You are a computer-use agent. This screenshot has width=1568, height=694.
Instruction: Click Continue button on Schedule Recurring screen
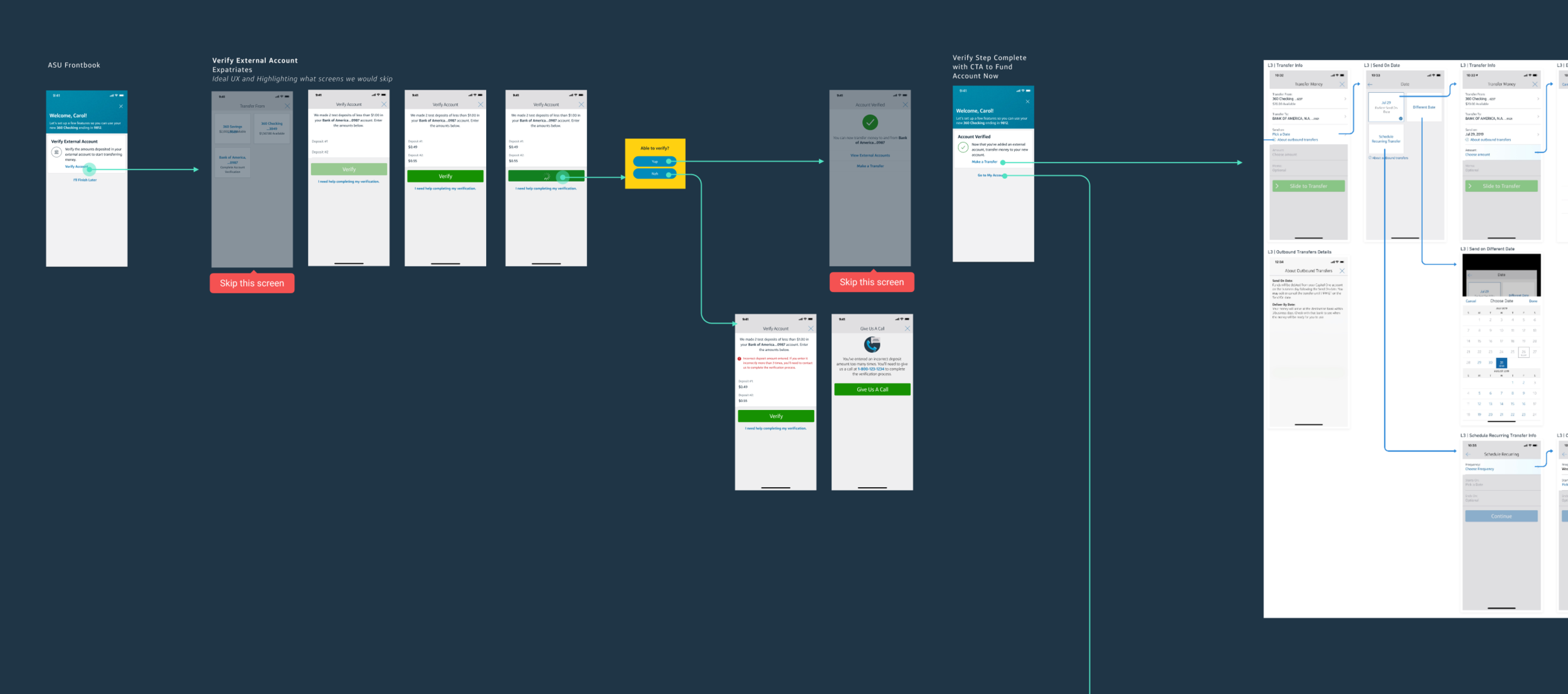click(1502, 516)
